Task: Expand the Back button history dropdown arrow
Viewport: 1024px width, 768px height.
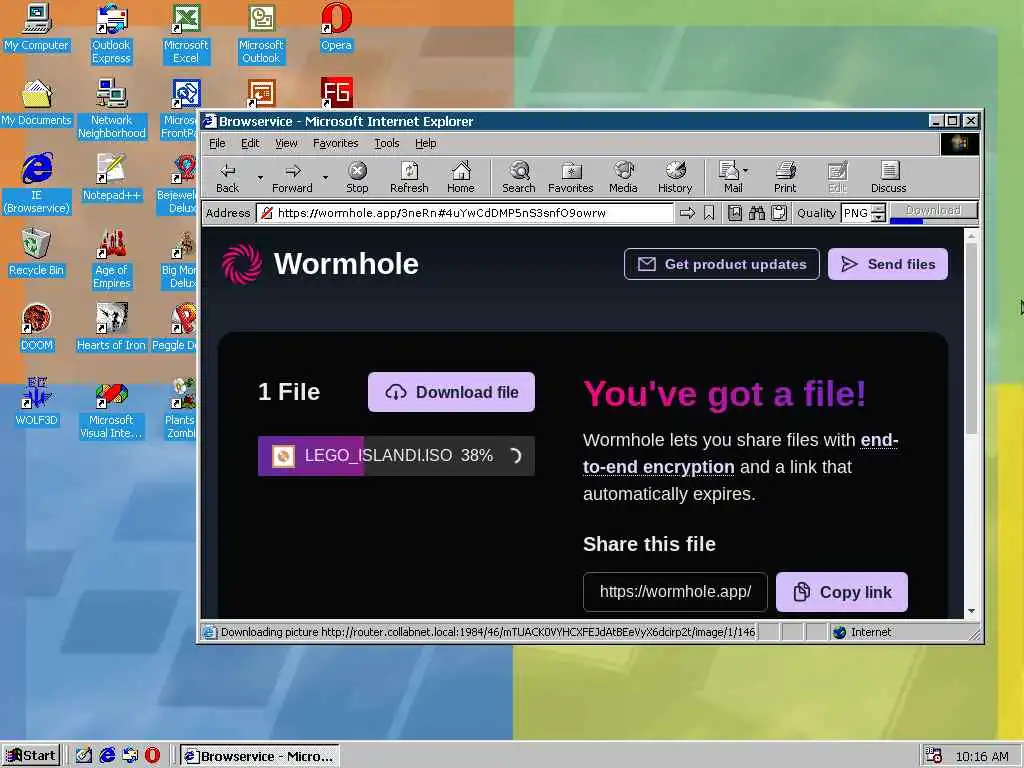Action: coord(260,178)
